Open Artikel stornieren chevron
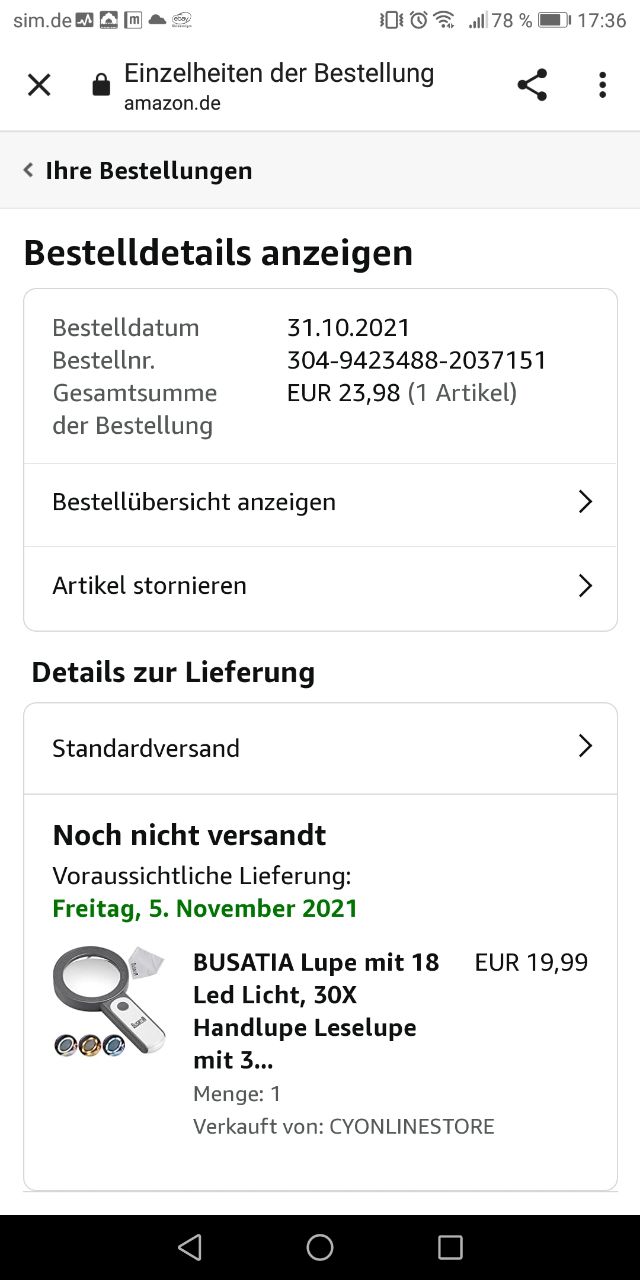Image resolution: width=640 pixels, height=1280 pixels. point(586,586)
